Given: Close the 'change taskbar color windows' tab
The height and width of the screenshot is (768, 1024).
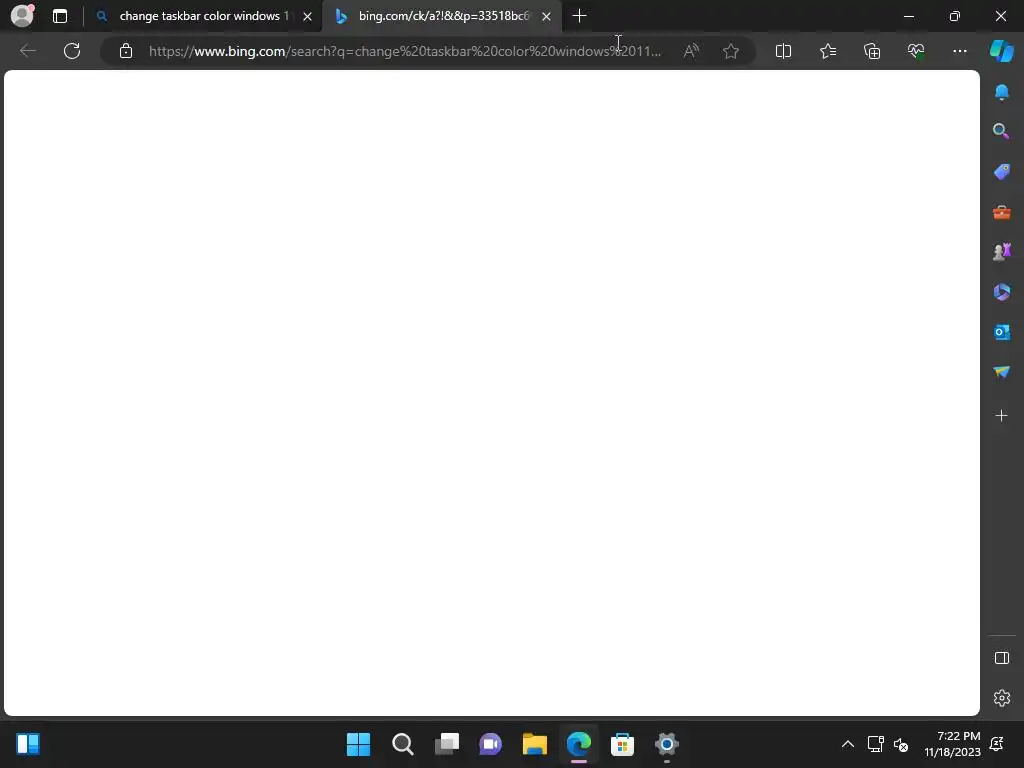Looking at the screenshot, I should point(308,16).
